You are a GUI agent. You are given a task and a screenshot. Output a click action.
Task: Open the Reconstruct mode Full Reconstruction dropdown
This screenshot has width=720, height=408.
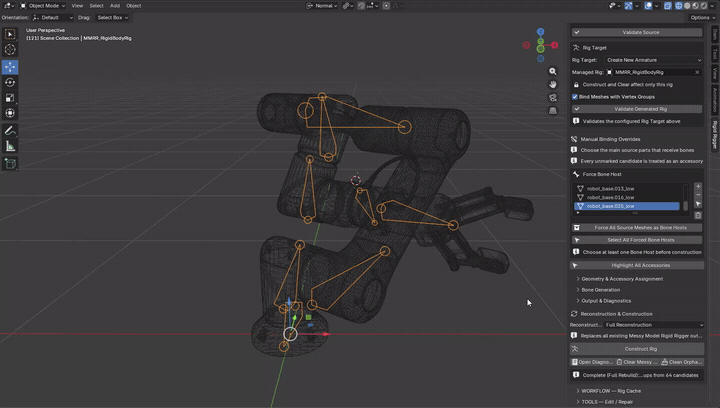pos(653,325)
